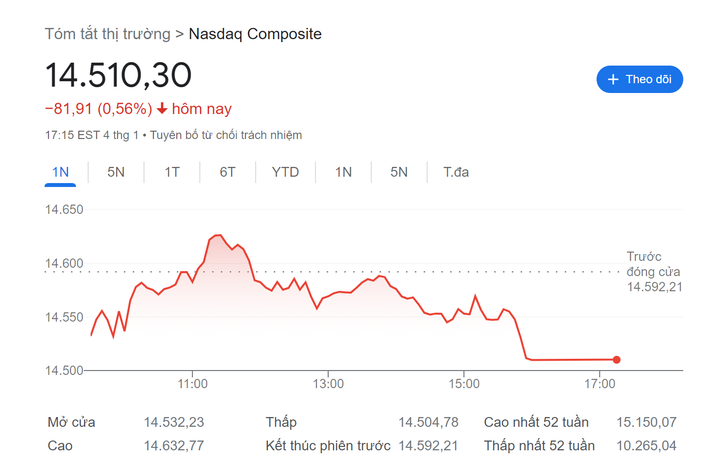Click the red down arrow icon
The height and width of the screenshot is (465, 720).
click(x=162, y=109)
